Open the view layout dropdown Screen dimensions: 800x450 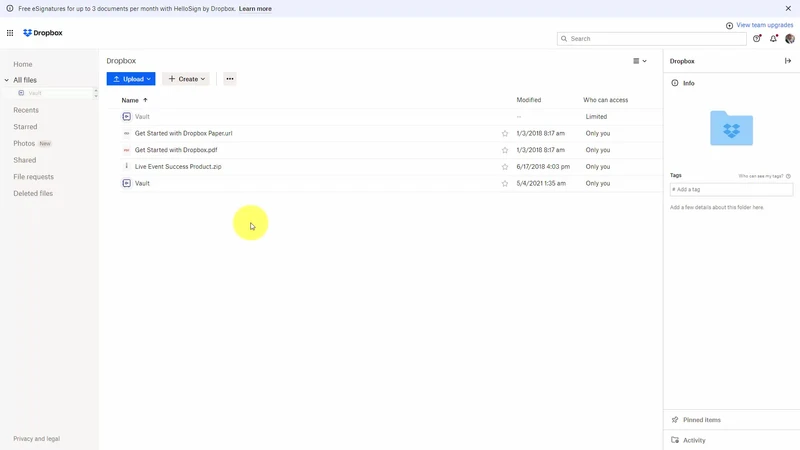(x=640, y=61)
